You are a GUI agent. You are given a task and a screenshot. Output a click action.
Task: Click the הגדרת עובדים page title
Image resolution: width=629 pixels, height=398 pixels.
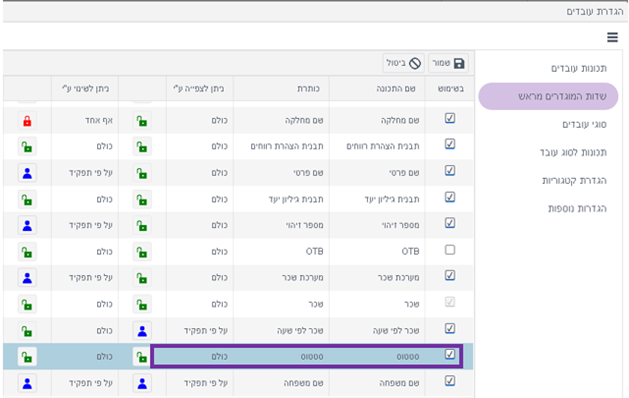coord(595,11)
